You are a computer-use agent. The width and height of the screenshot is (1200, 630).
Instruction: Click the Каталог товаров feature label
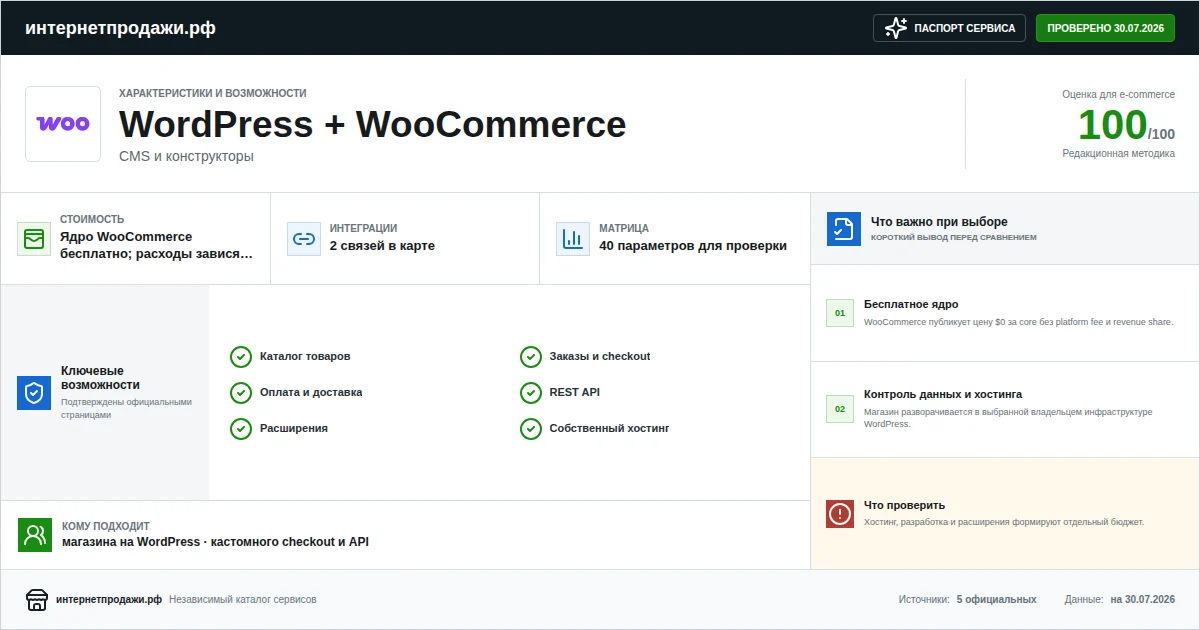tap(305, 357)
